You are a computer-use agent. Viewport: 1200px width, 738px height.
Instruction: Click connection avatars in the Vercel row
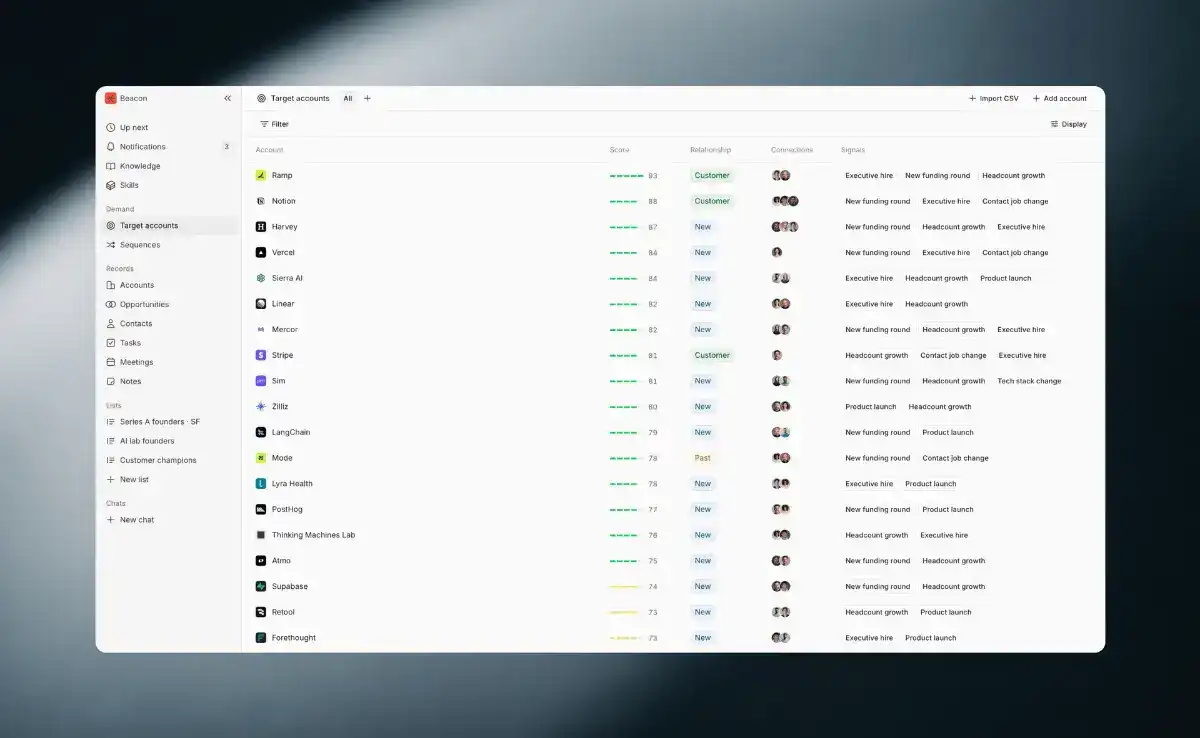(777, 252)
